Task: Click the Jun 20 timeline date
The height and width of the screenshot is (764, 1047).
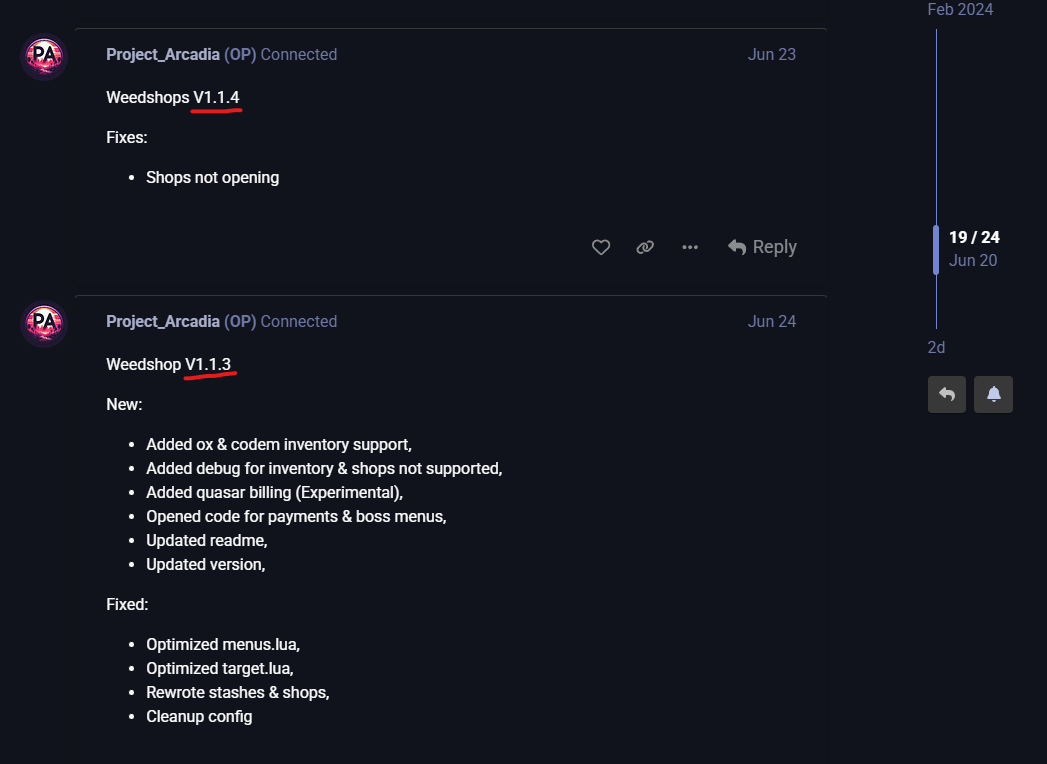Action: (x=973, y=260)
